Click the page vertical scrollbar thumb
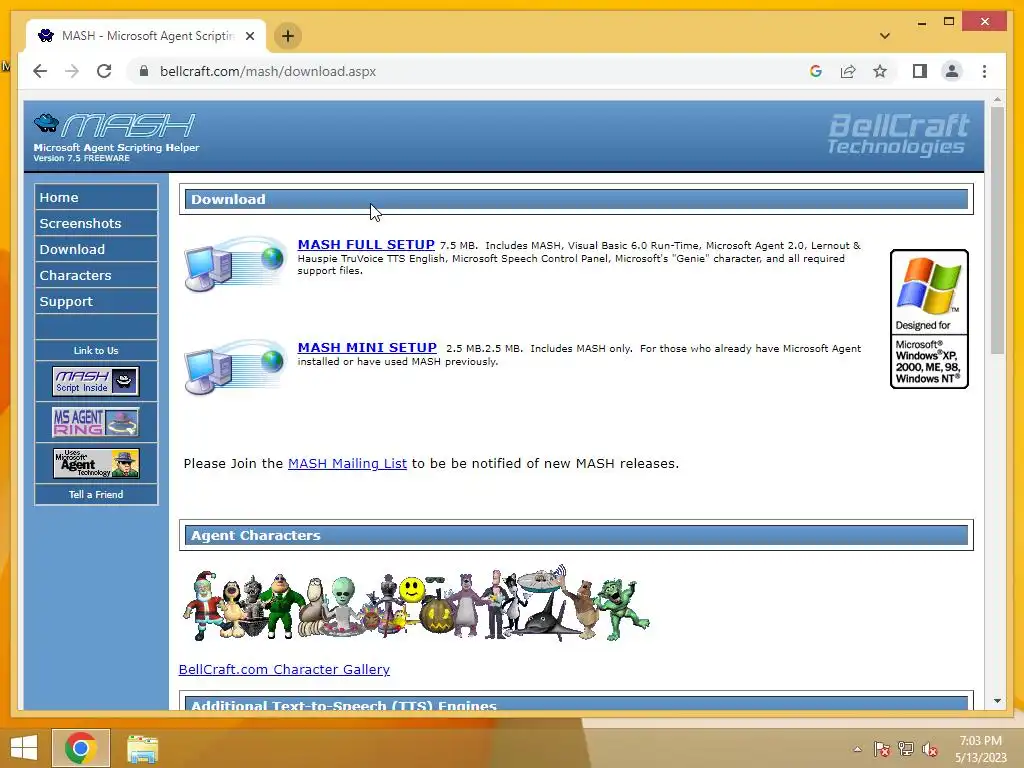This screenshot has width=1024, height=768. (x=997, y=231)
